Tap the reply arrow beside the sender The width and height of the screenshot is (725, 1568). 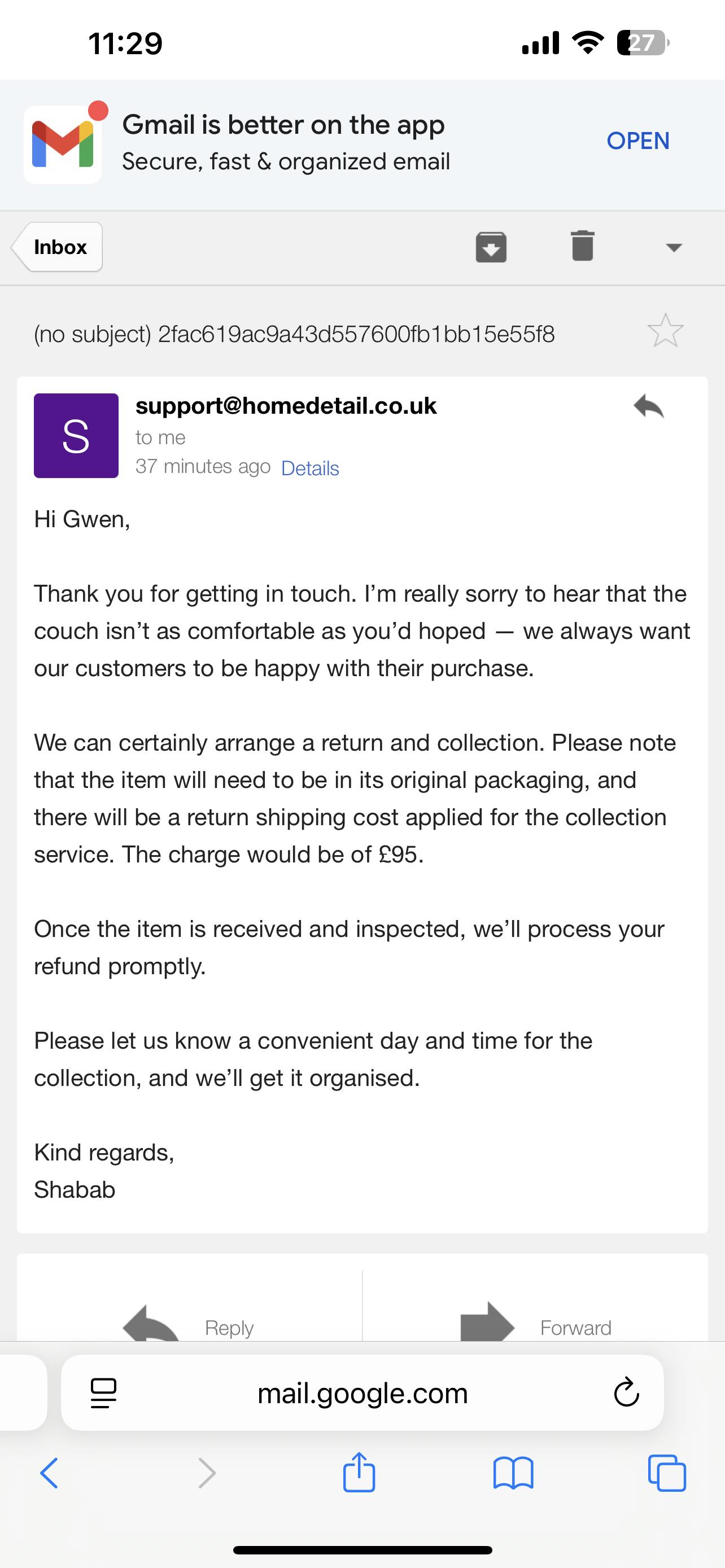tap(648, 406)
